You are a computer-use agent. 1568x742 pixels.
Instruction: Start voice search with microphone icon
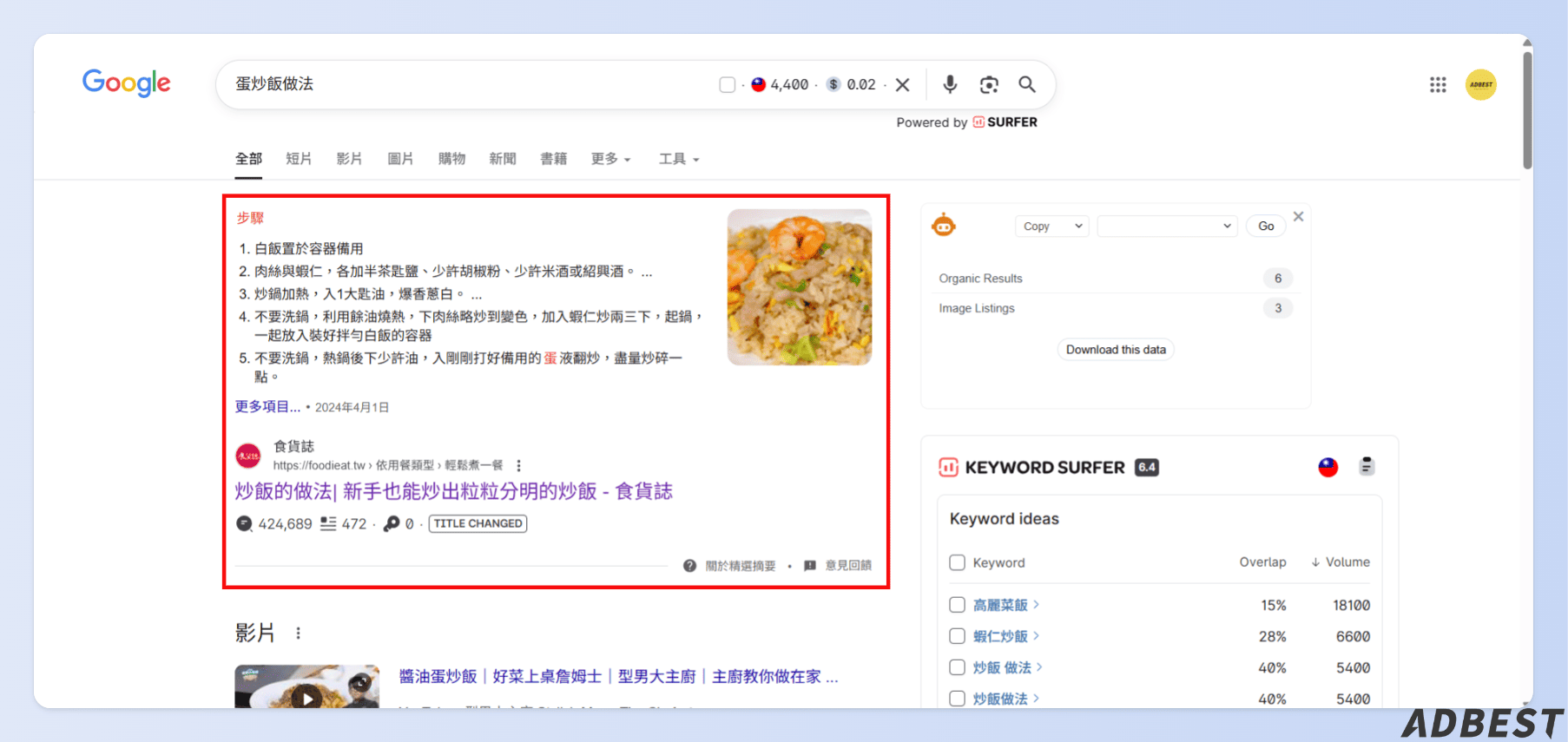coord(950,84)
